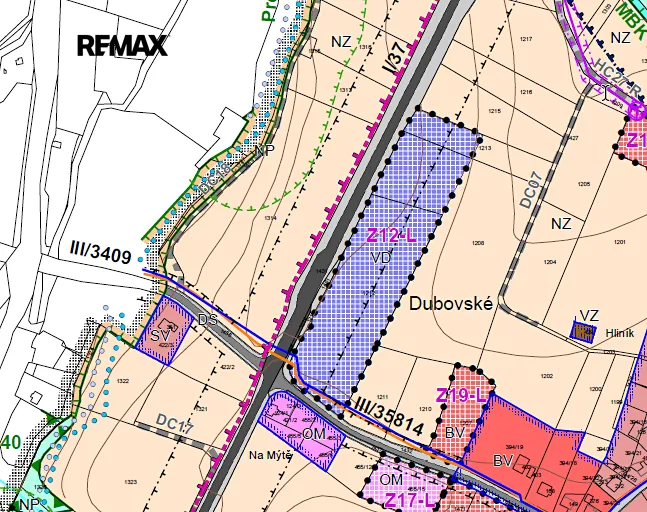
Task: Click parcel number 1210
Action: click(425, 409)
